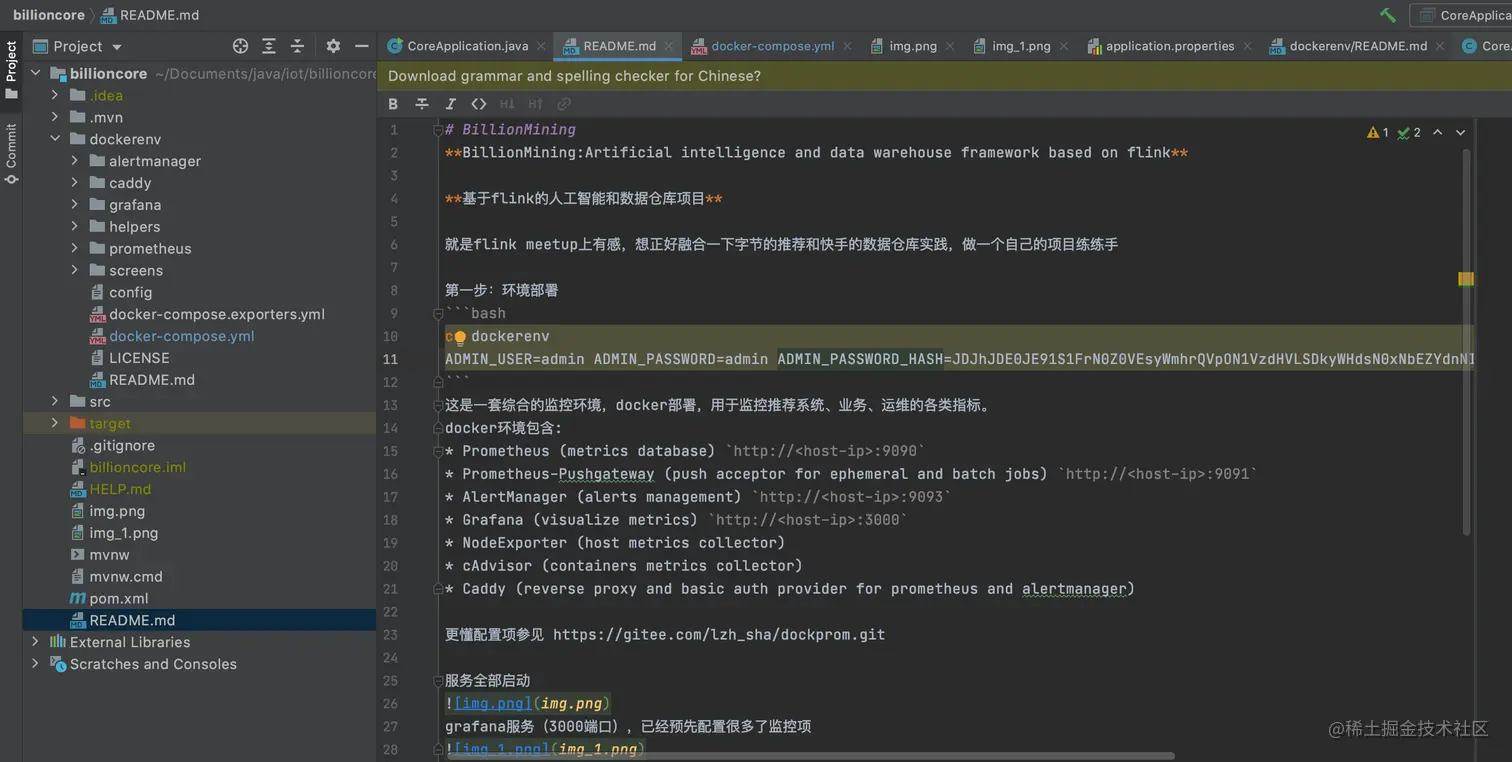Screen dimensions: 1512x762
Task: Select HELP.md in project tree
Action: (x=120, y=489)
